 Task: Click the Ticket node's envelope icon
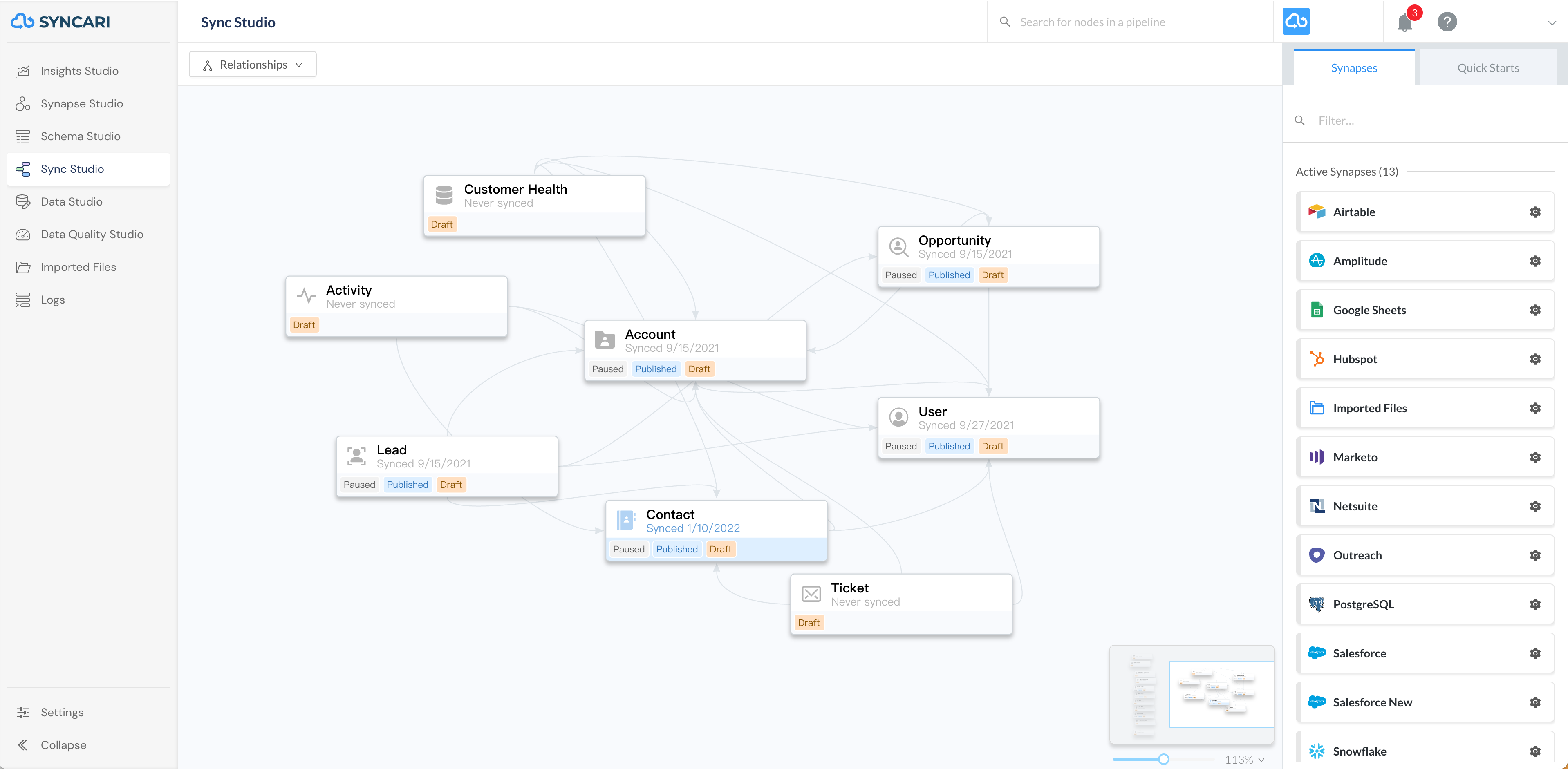point(811,594)
